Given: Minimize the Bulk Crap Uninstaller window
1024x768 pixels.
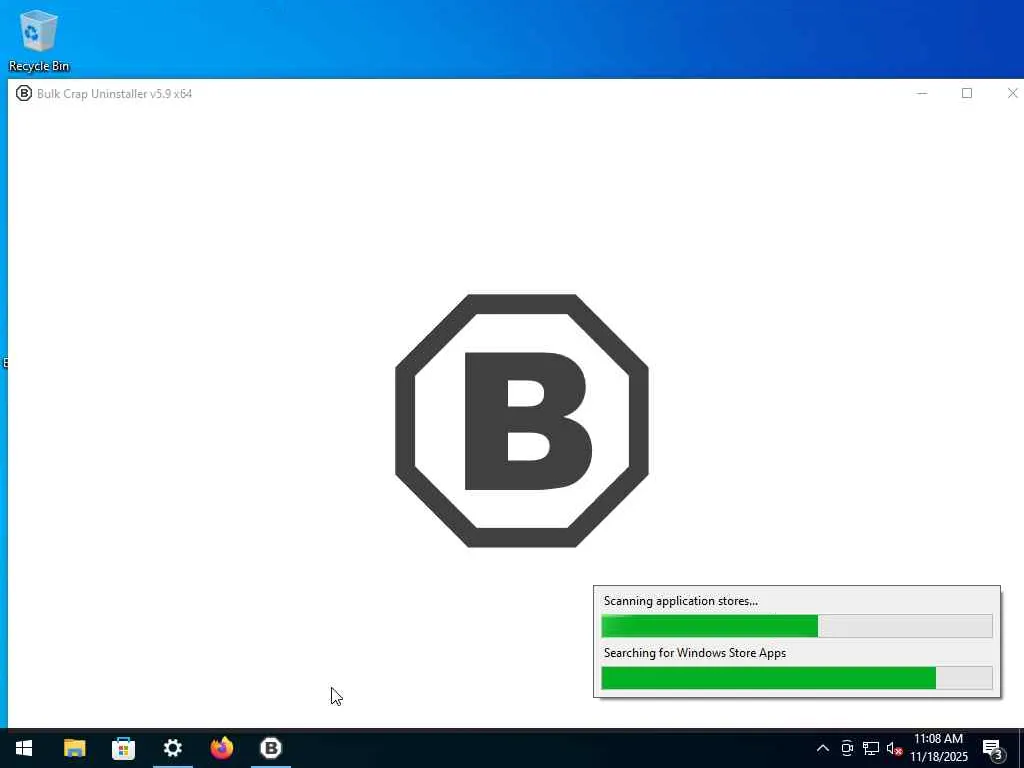Looking at the screenshot, I should (922, 93).
